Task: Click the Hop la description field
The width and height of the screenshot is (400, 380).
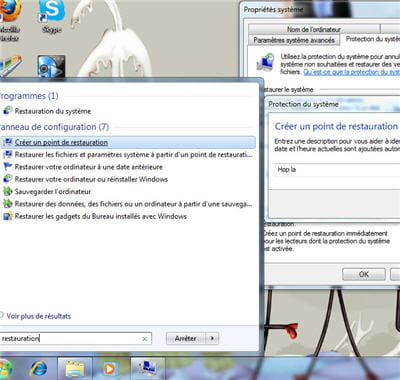Action: (x=337, y=170)
